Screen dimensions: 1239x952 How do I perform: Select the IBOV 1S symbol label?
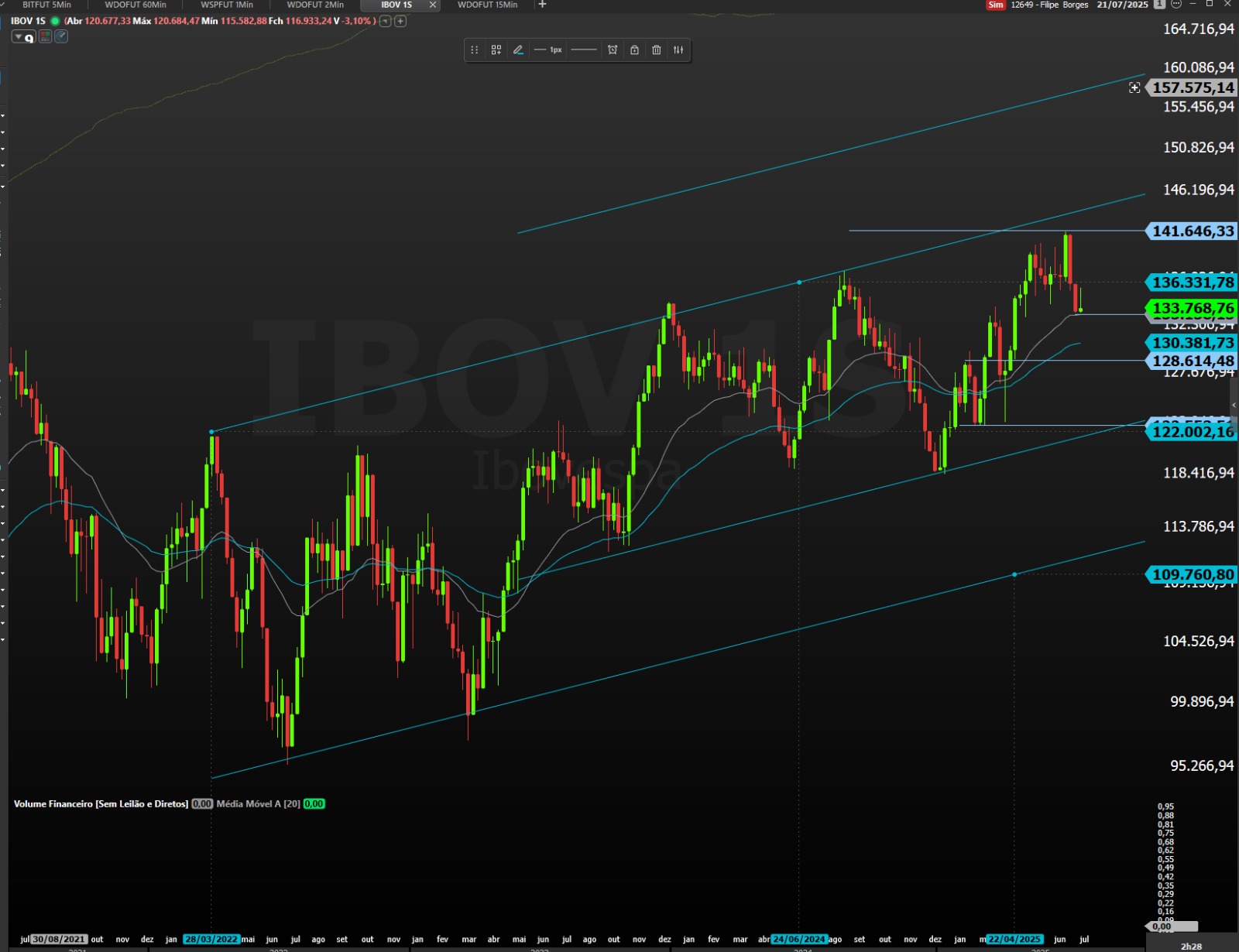point(28,21)
